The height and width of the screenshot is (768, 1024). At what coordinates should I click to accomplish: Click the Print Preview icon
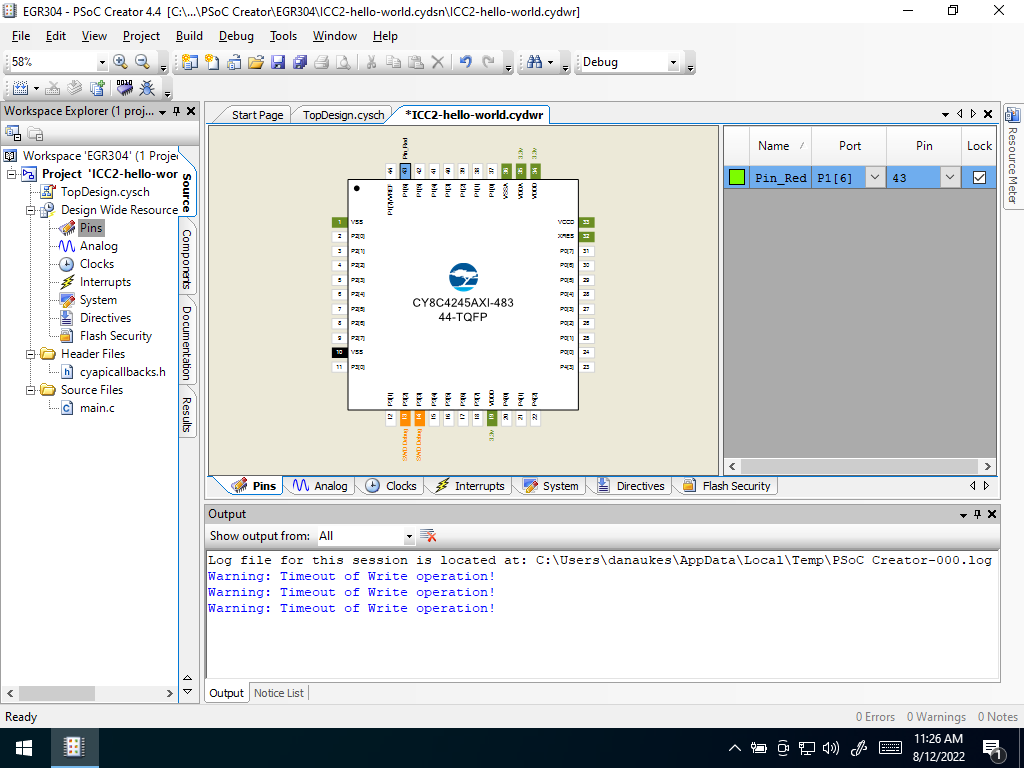click(x=343, y=62)
